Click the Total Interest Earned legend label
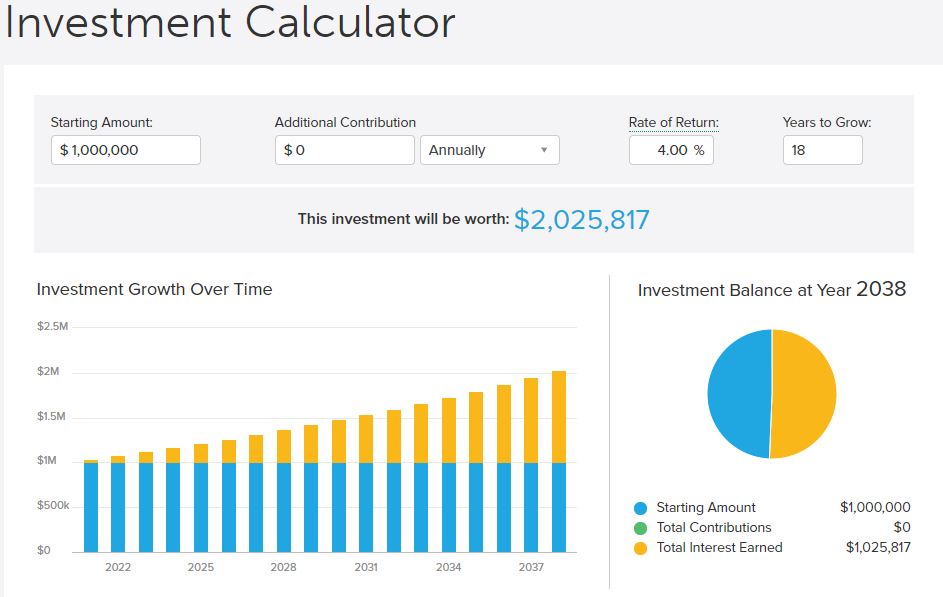Image resolution: width=943 pixels, height=597 pixels. 719,548
